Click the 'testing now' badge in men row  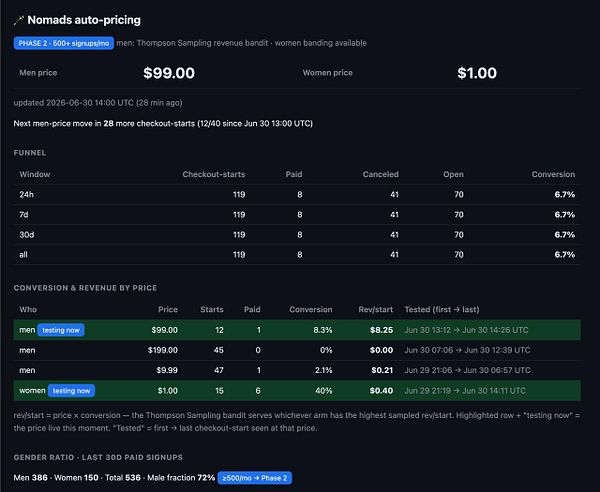point(61,330)
